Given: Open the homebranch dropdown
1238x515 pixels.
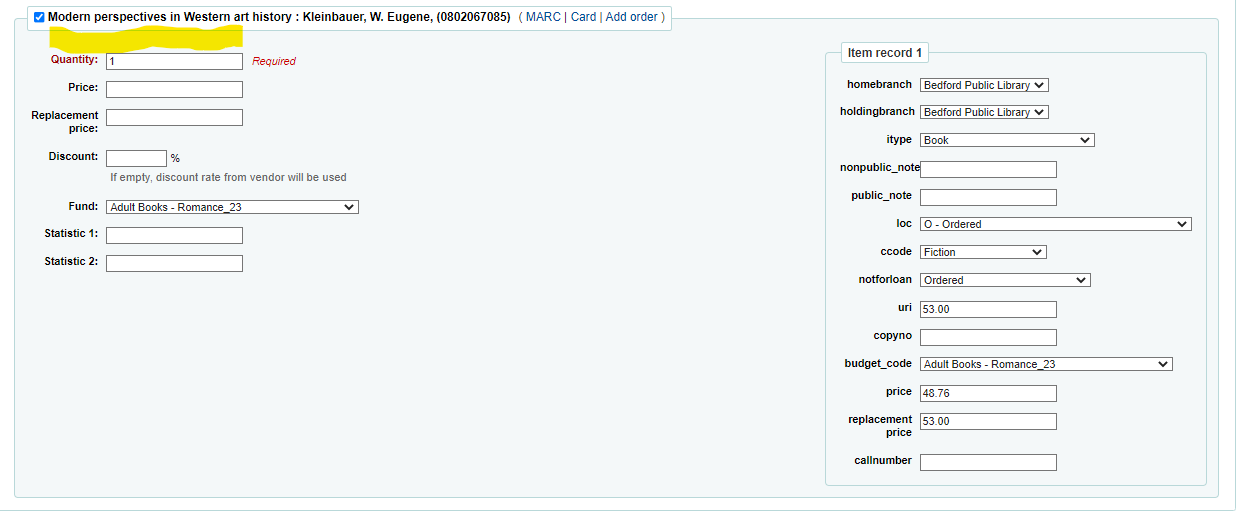Looking at the screenshot, I should (984, 85).
